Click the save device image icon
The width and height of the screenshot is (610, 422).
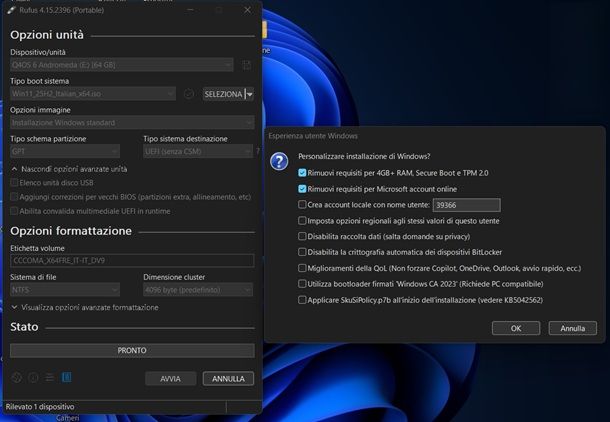pos(246,65)
